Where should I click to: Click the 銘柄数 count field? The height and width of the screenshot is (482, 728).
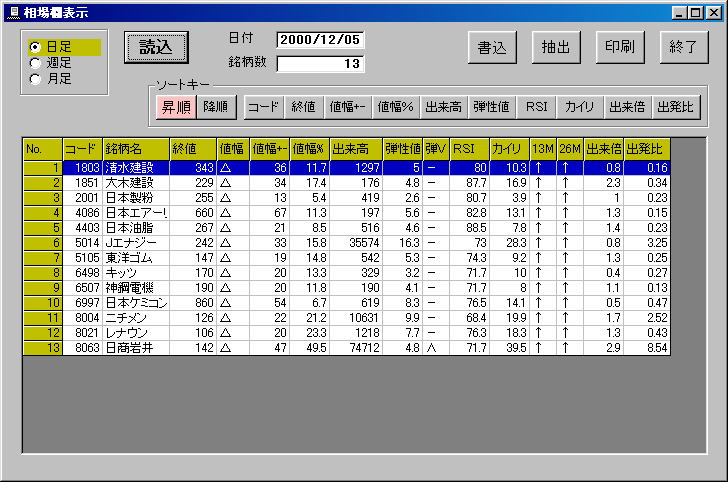320,64
